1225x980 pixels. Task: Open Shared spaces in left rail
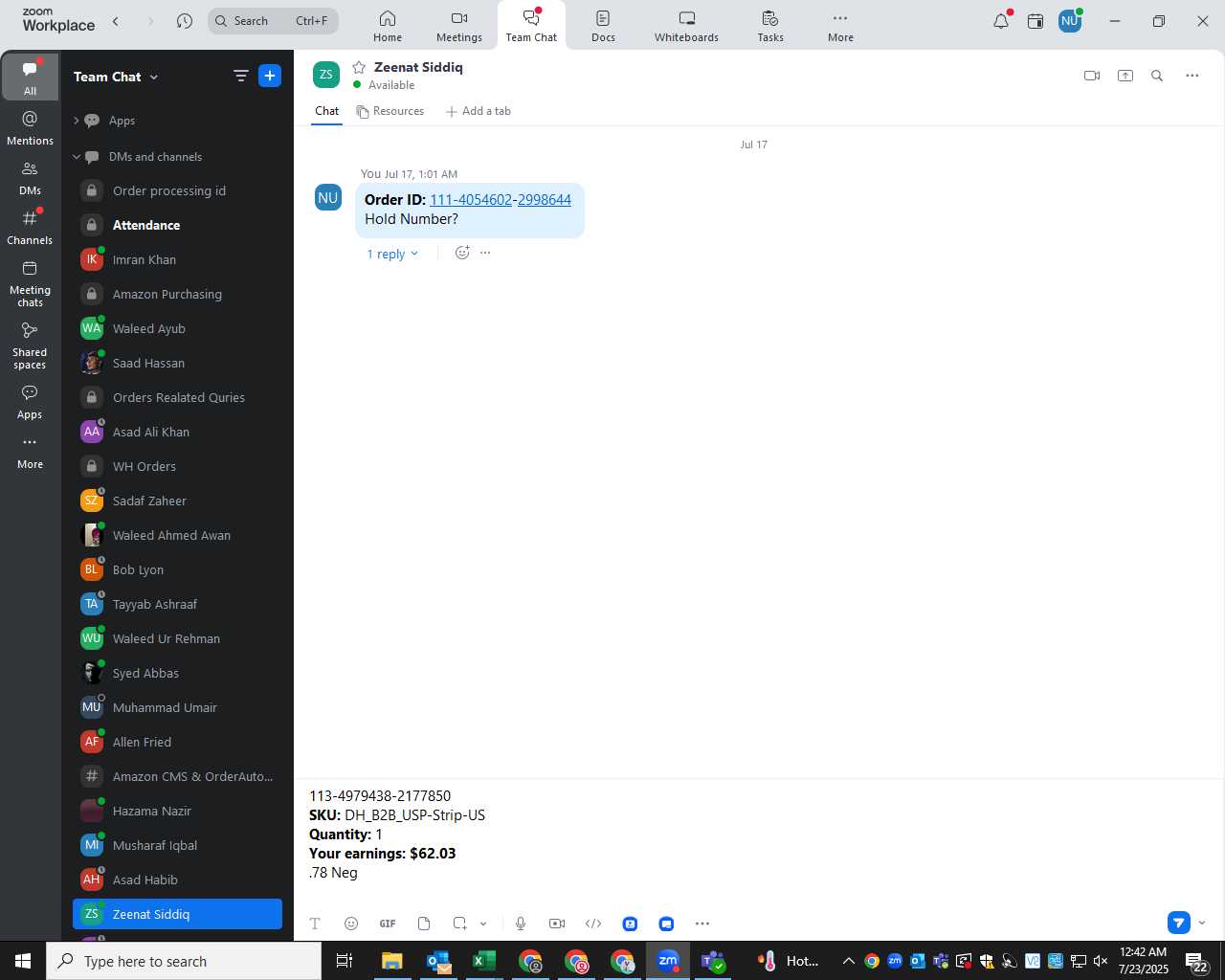30,345
